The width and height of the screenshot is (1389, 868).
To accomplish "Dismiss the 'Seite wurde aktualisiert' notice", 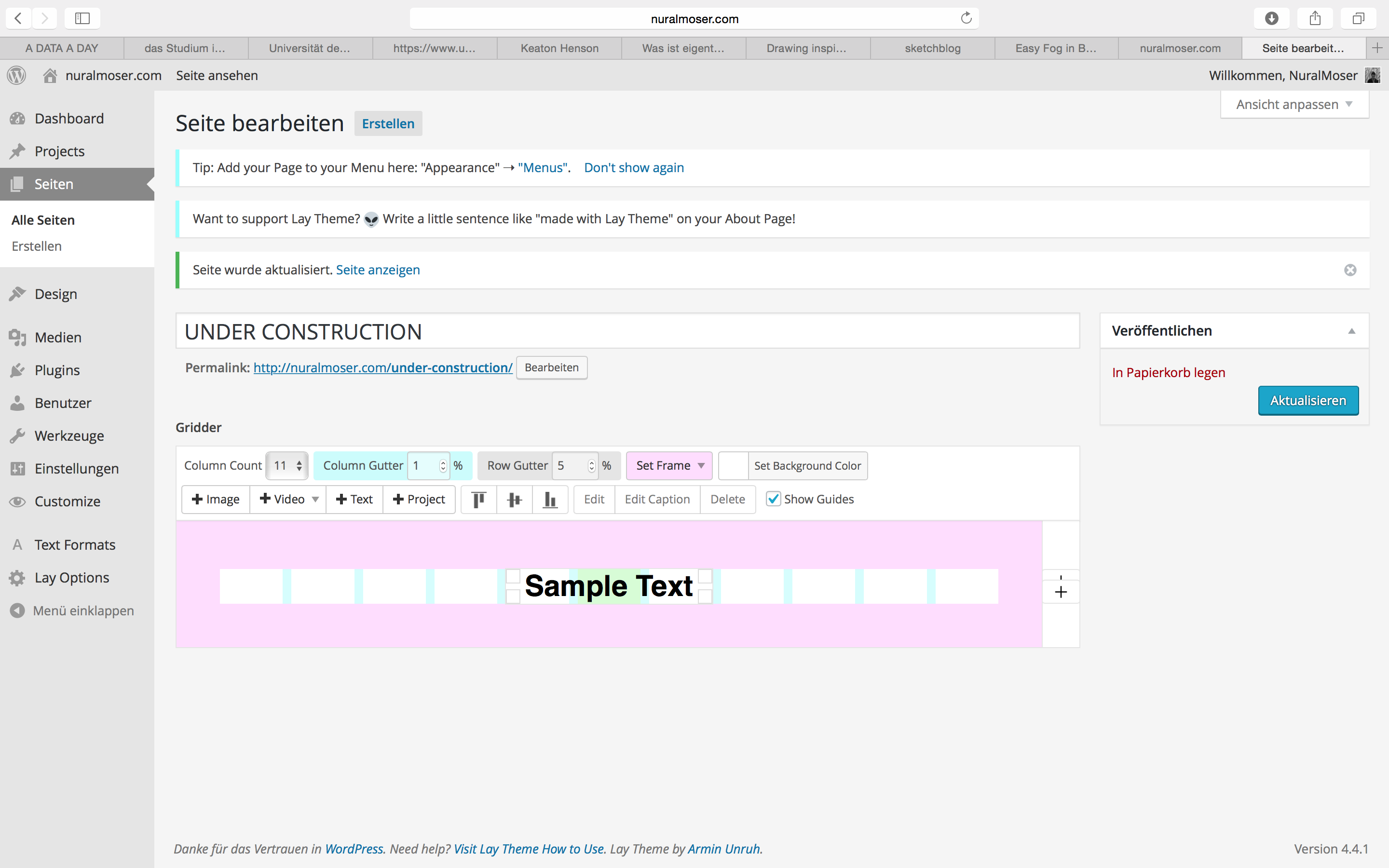I will tap(1350, 270).
